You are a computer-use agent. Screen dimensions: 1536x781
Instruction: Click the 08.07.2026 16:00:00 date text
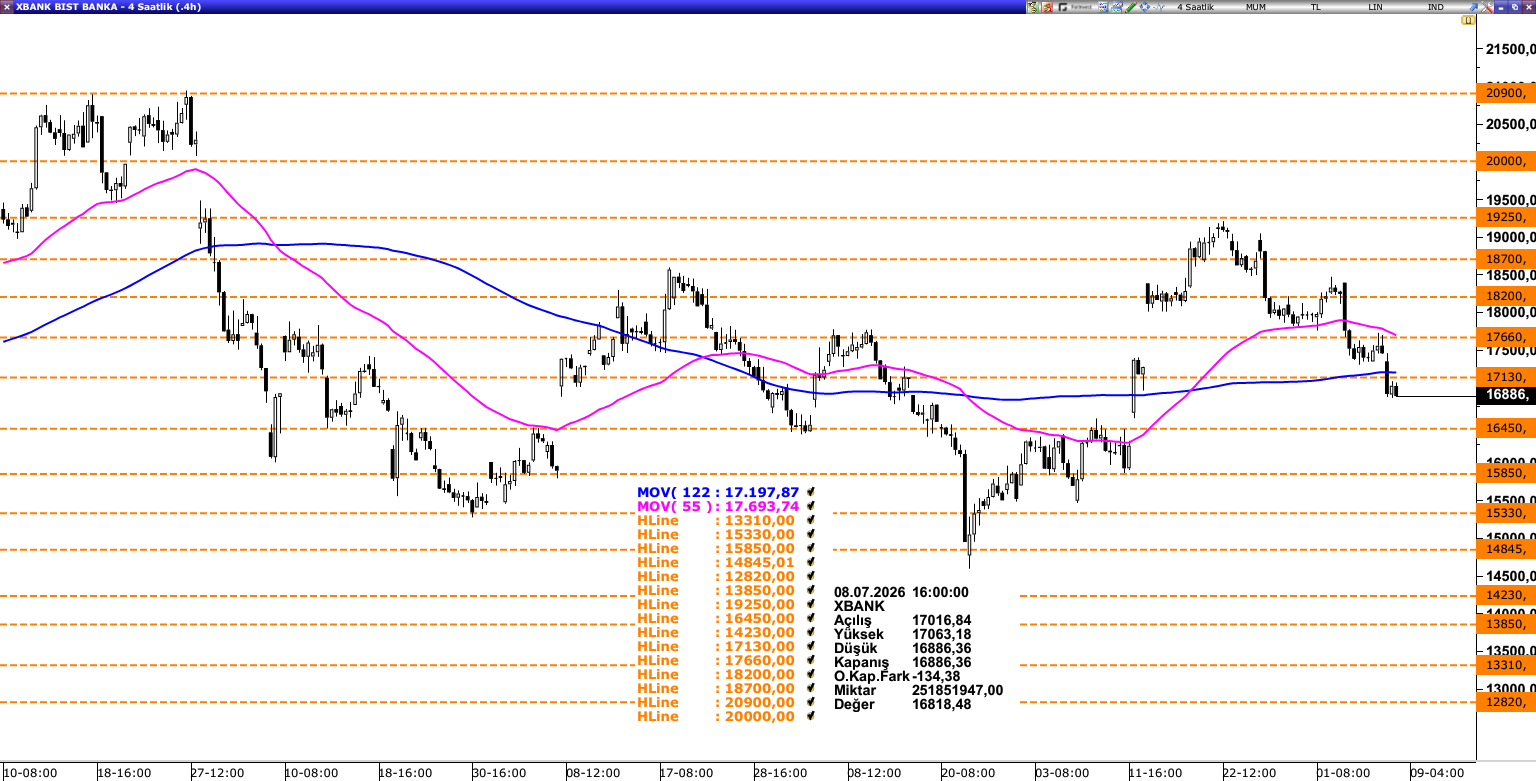coord(901,592)
